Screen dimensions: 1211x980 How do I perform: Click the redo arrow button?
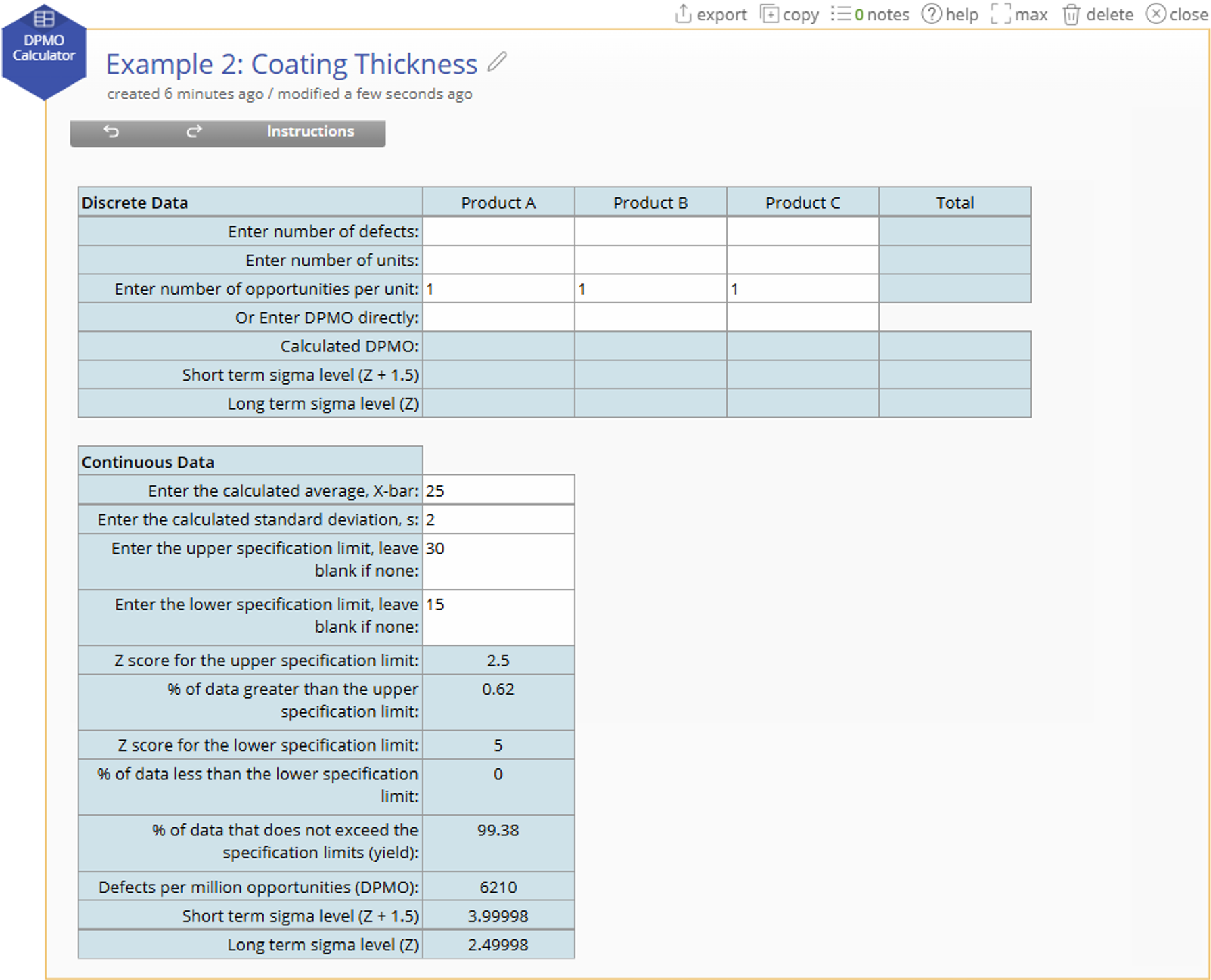(x=194, y=131)
